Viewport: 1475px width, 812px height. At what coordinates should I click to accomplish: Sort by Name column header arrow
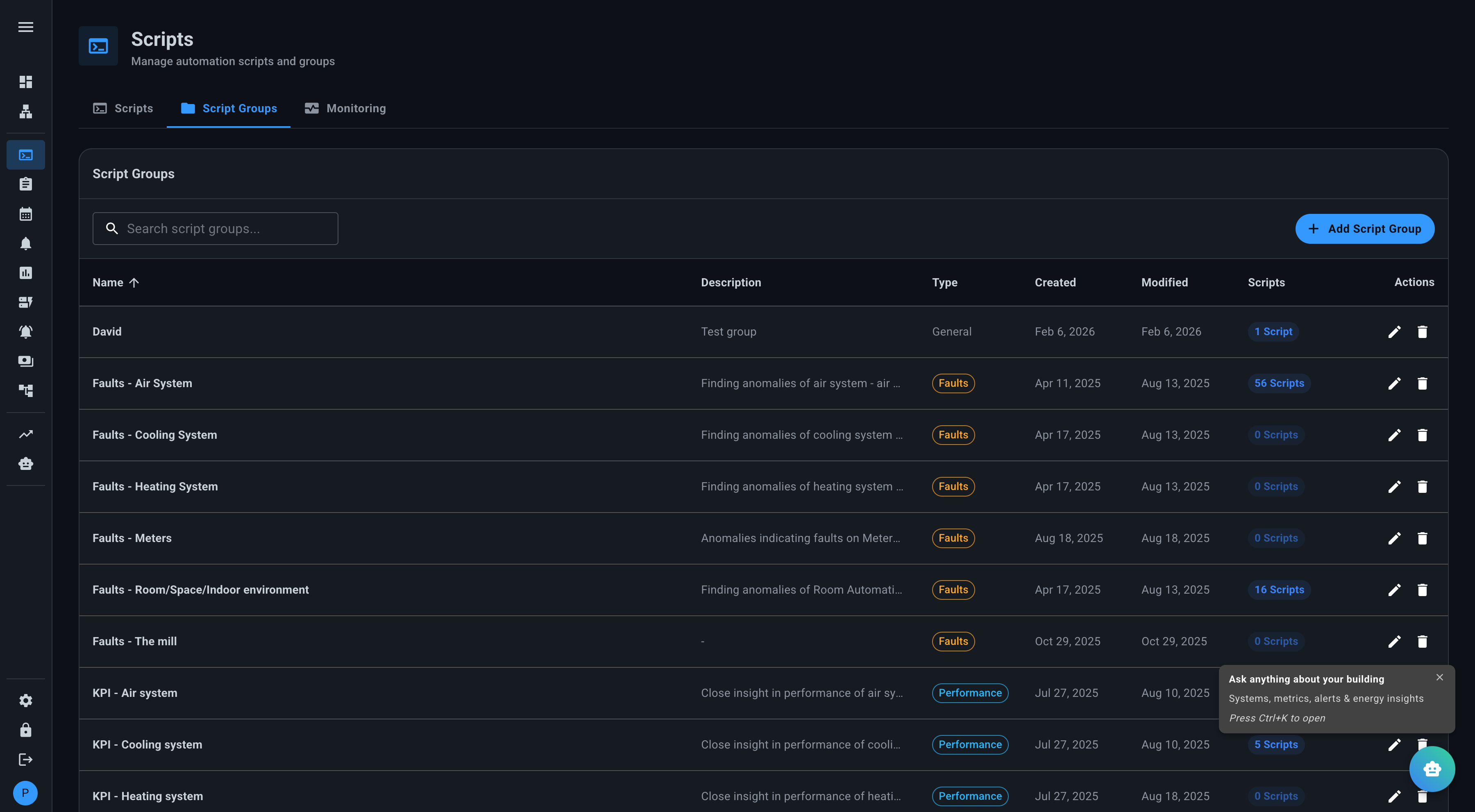coord(134,282)
